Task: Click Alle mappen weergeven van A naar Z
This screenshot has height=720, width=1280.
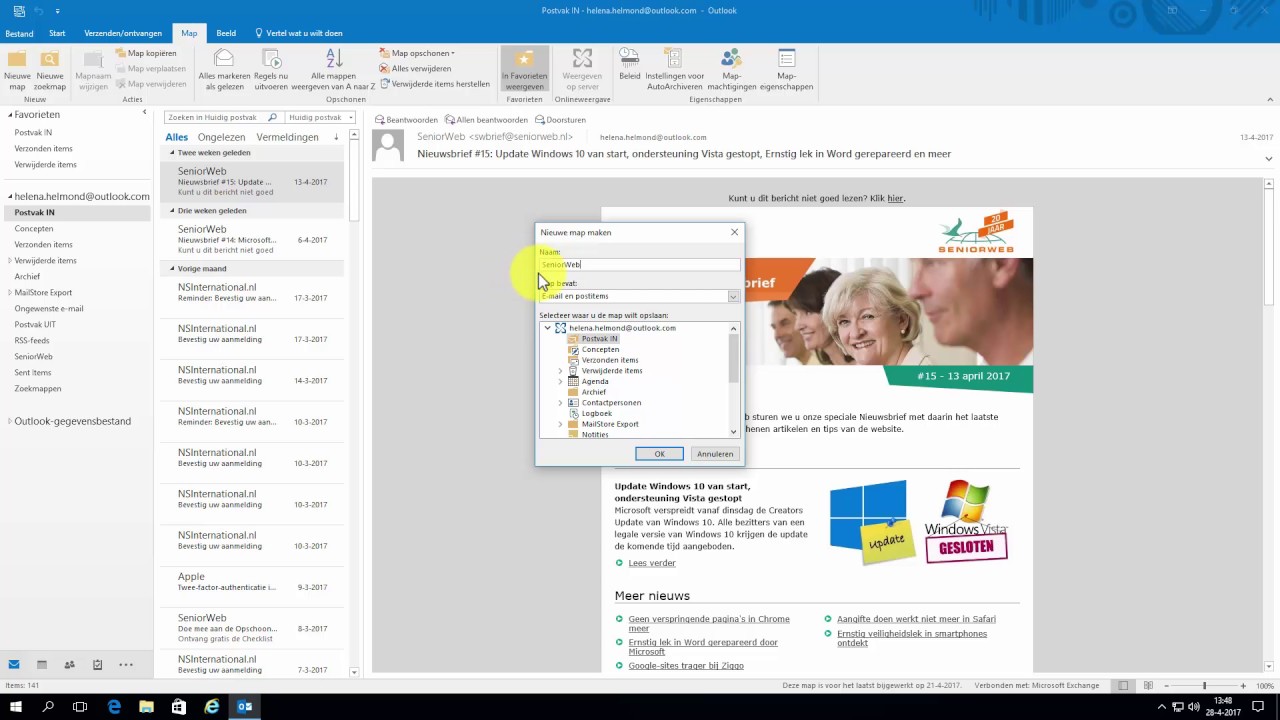Action: [x=333, y=69]
